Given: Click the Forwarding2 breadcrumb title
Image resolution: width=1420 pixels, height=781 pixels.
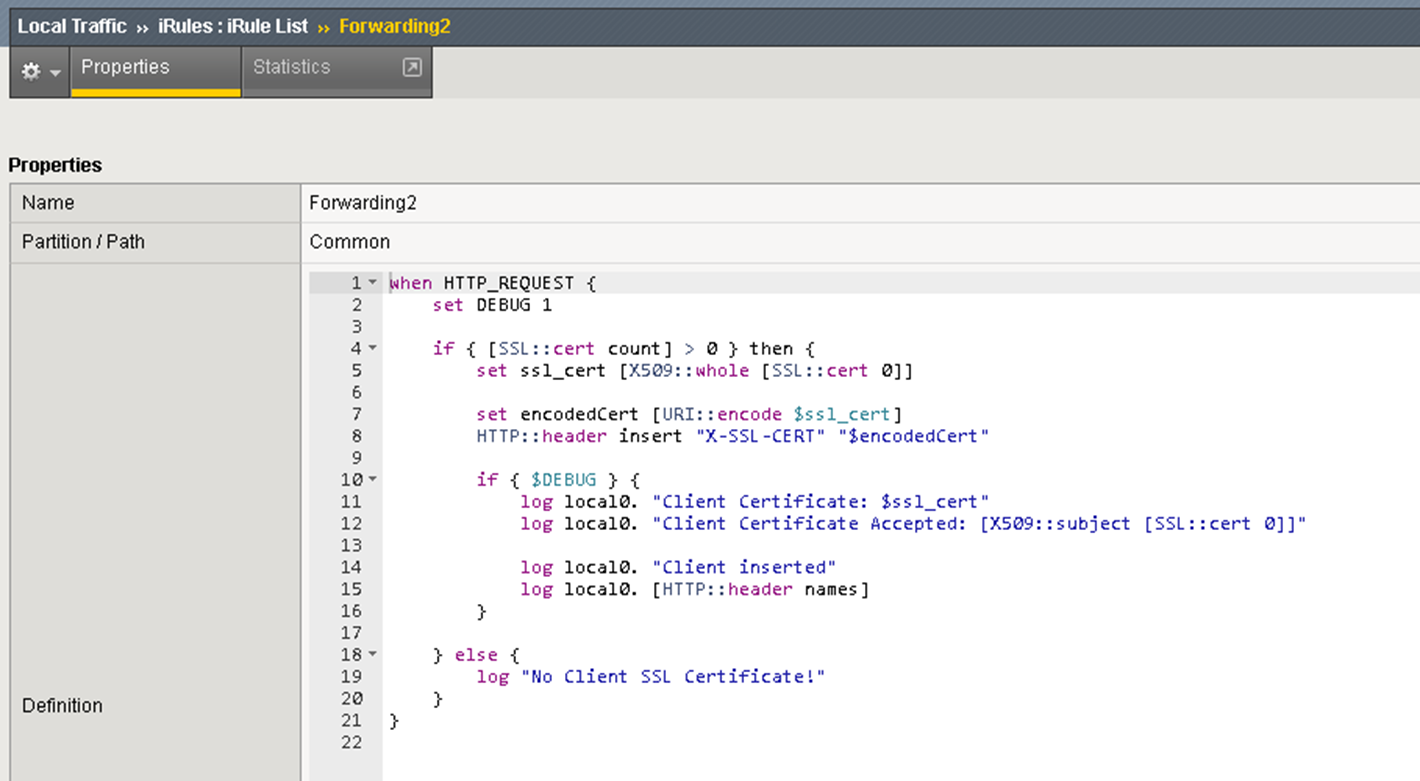Looking at the screenshot, I should click(x=394, y=26).
